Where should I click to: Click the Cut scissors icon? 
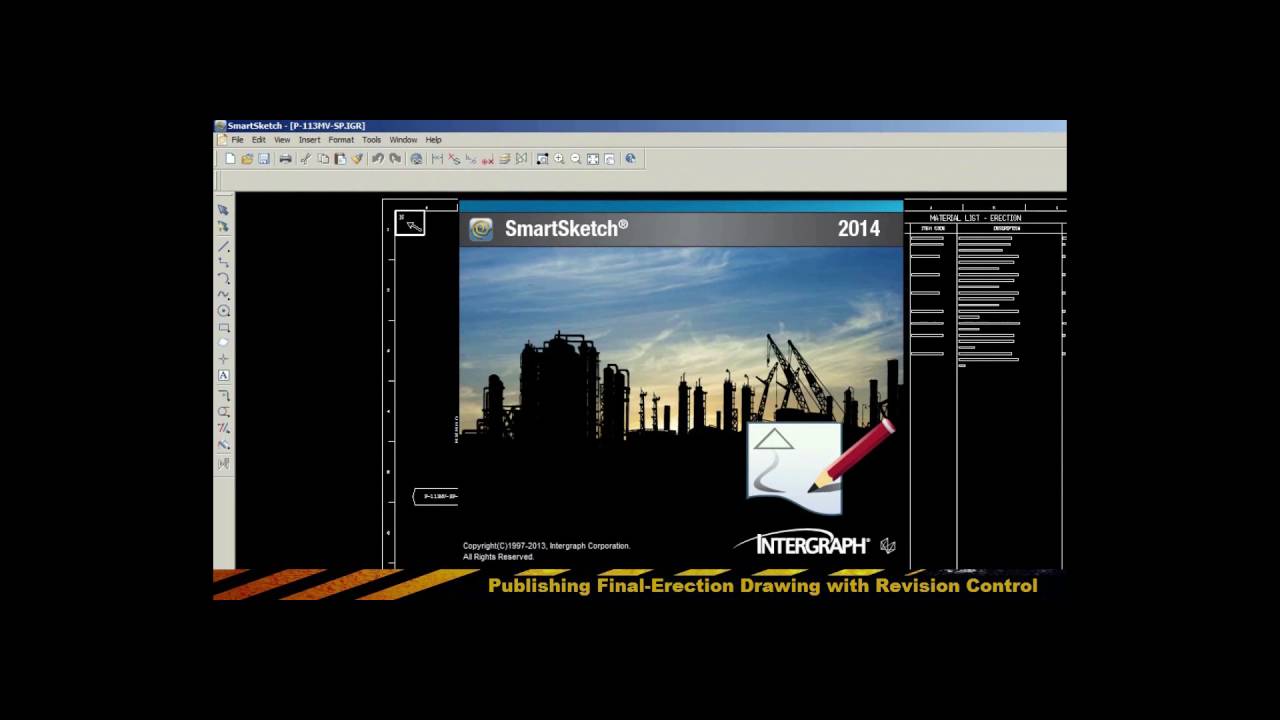pos(305,159)
